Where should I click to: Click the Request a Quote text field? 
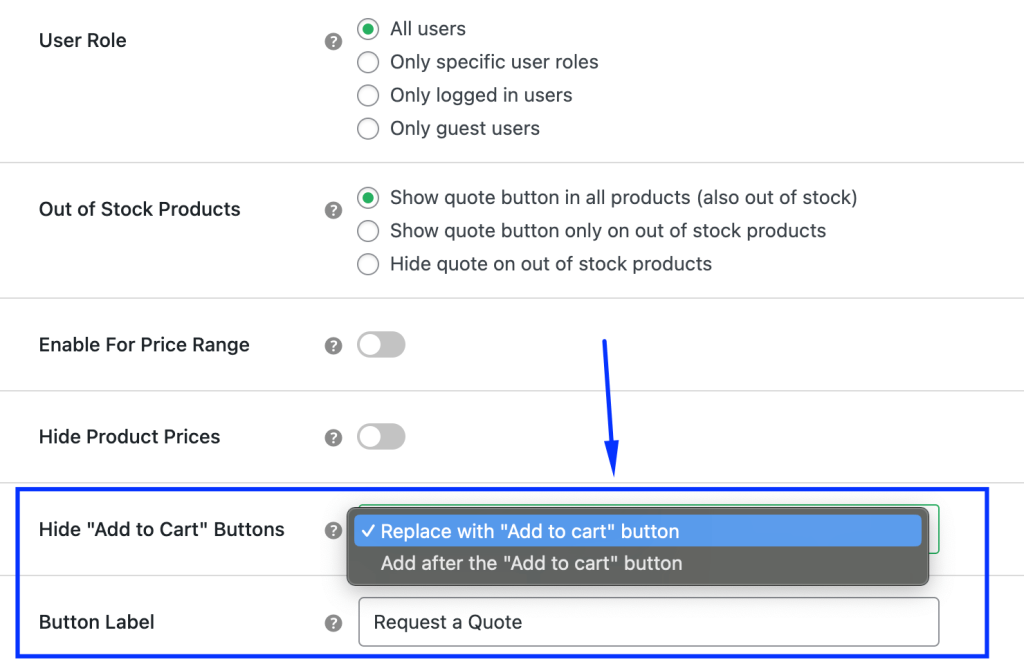tap(649, 622)
